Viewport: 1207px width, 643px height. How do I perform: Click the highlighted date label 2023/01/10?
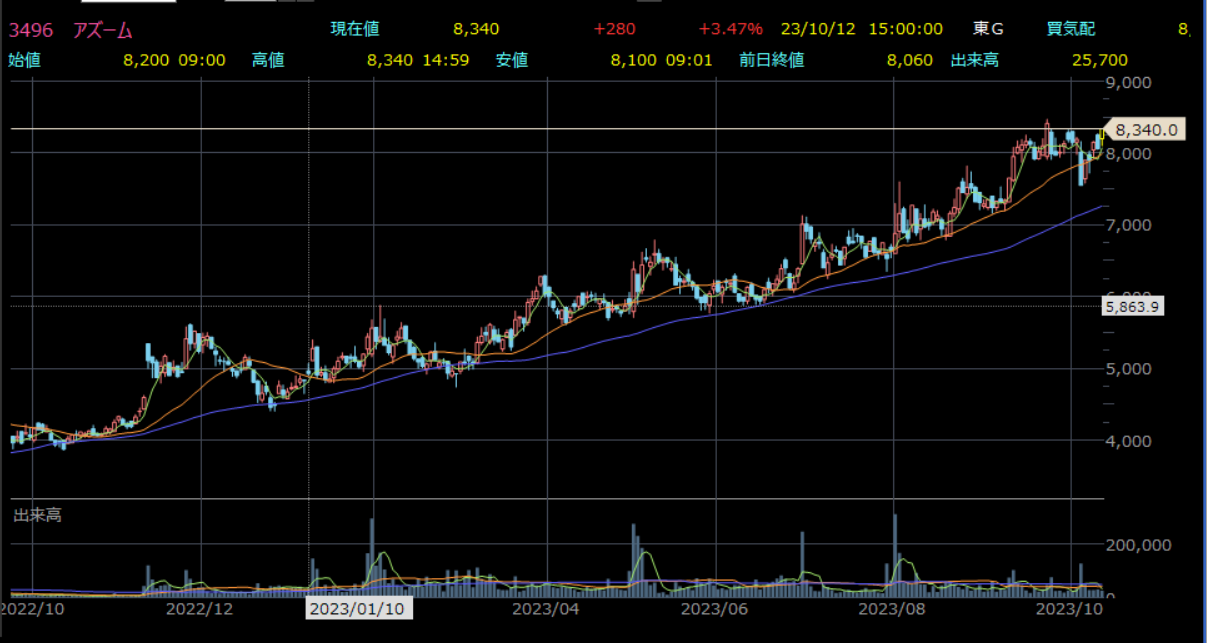pyautogui.click(x=358, y=607)
